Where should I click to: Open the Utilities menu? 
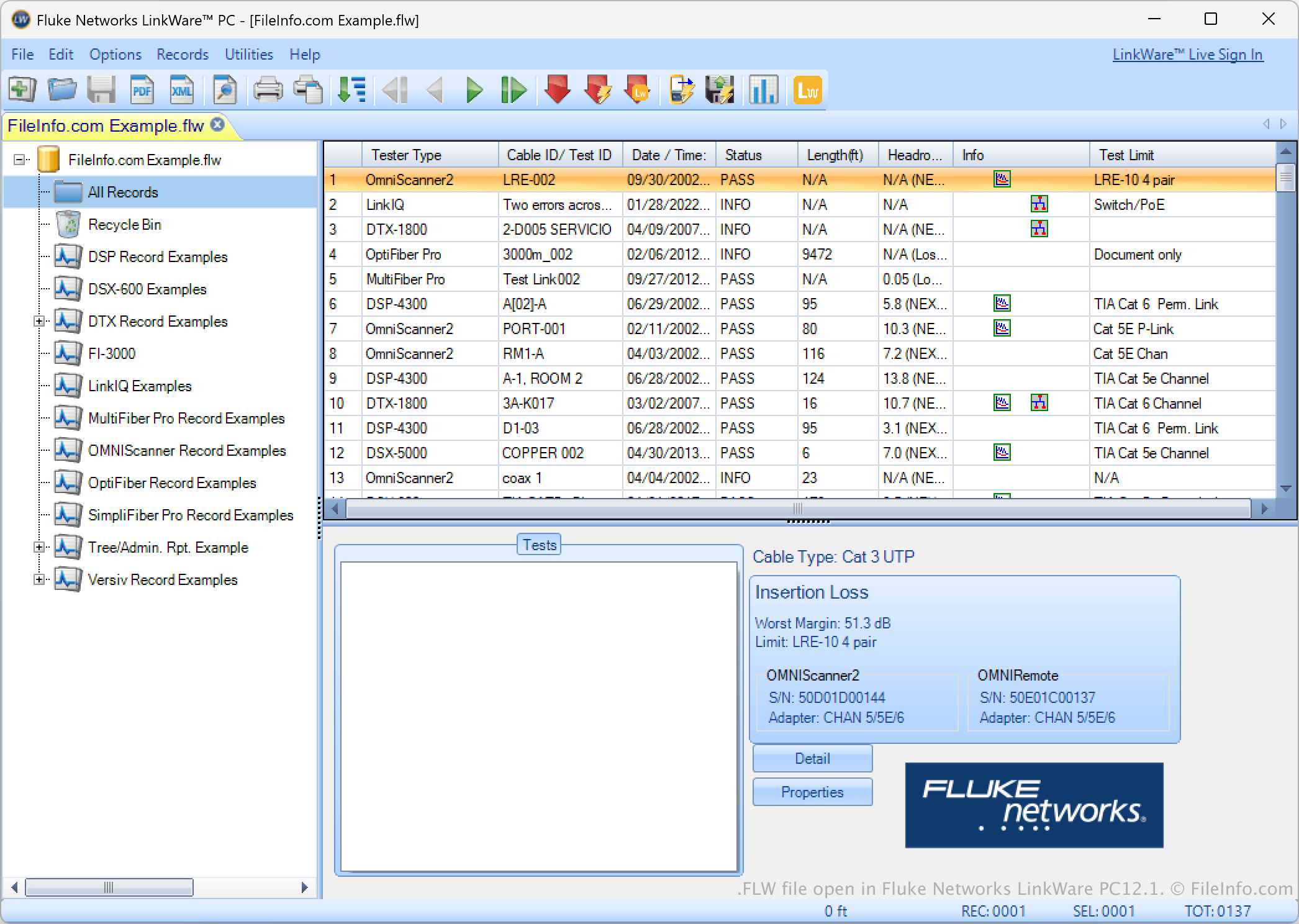click(249, 55)
